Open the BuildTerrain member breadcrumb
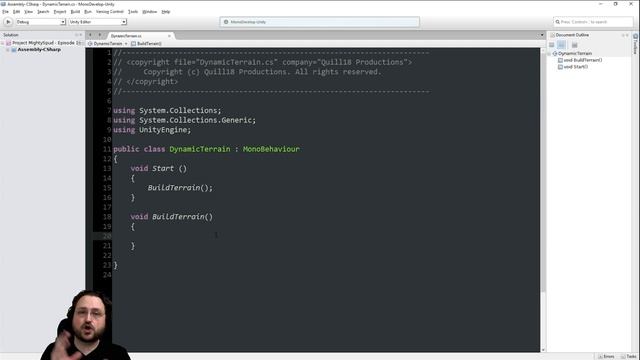Image resolution: width=640 pixels, height=360 pixels. pos(146,43)
